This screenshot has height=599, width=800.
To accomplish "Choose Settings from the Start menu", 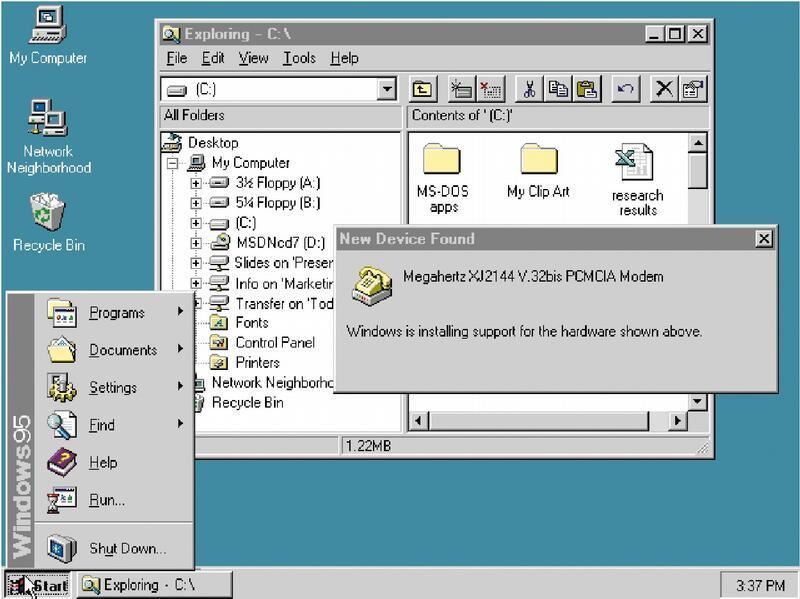I will point(113,388).
